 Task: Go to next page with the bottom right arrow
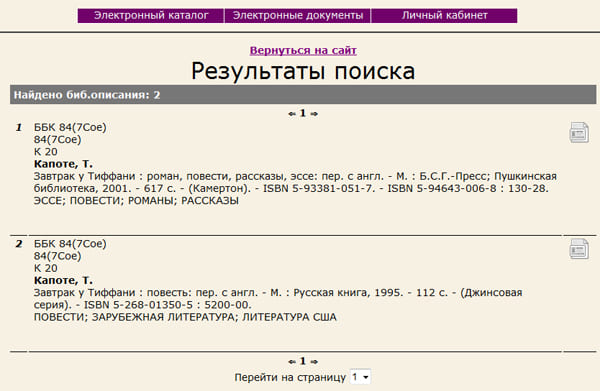314,362
